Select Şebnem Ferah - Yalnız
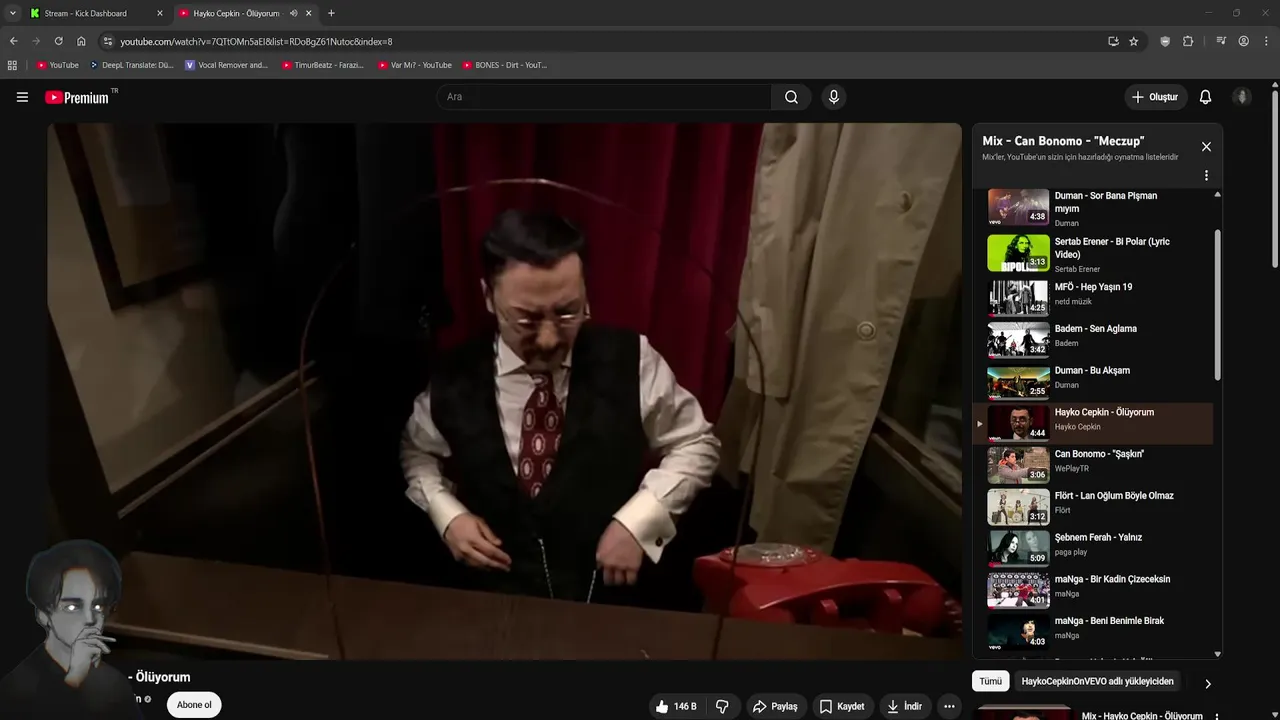Viewport: 1280px width, 720px height. (x=1093, y=548)
